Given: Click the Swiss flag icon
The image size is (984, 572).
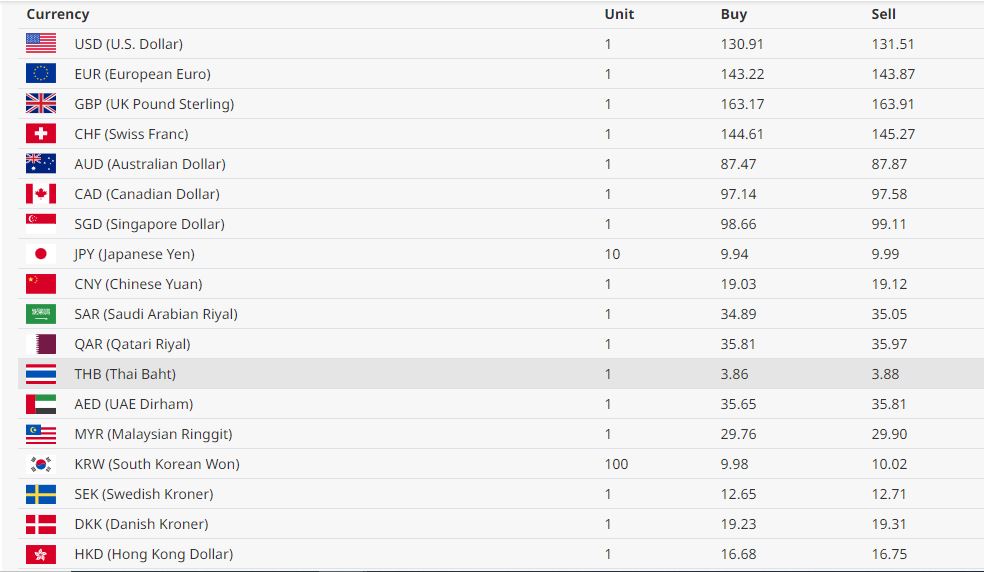Looking at the screenshot, I should 41,134.
